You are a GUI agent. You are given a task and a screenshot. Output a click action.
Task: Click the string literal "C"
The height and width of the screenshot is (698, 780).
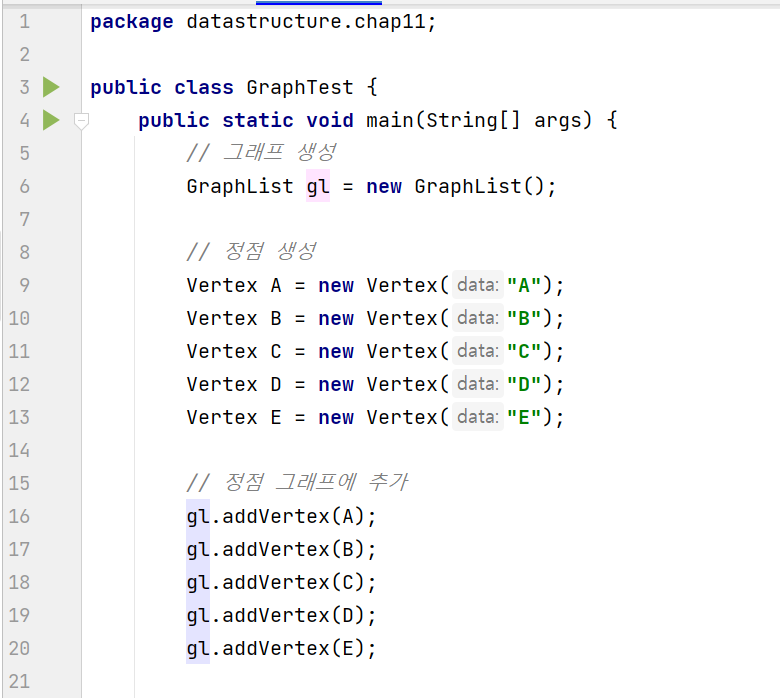pyautogui.click(x=524, y=351)
